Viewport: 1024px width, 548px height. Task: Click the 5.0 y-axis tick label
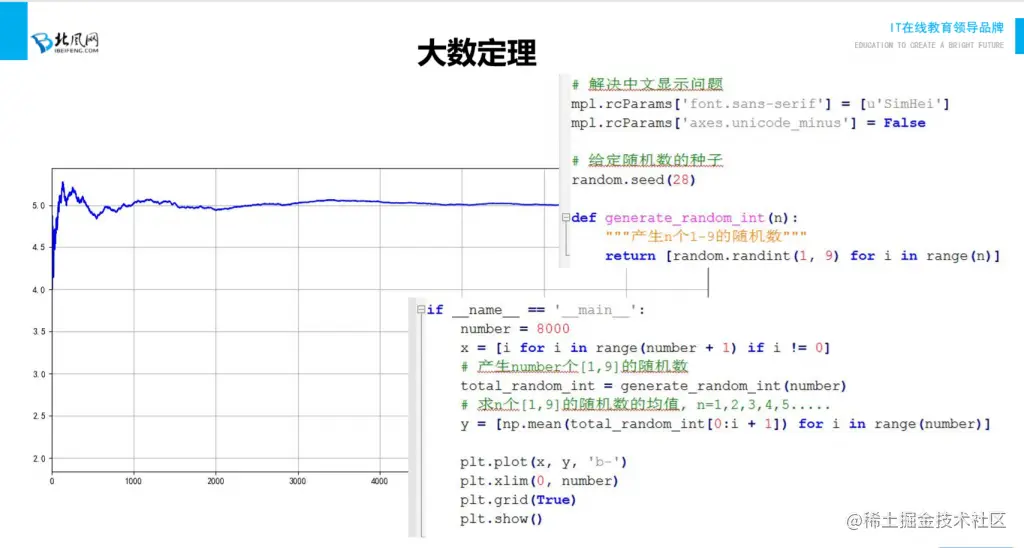point(39,206)
